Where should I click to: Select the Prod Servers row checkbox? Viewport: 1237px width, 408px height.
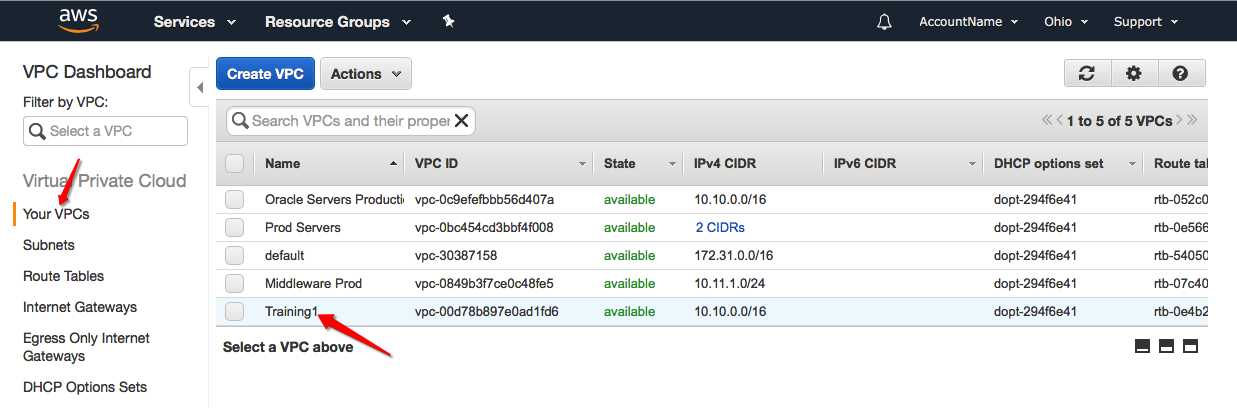[235, 228]
